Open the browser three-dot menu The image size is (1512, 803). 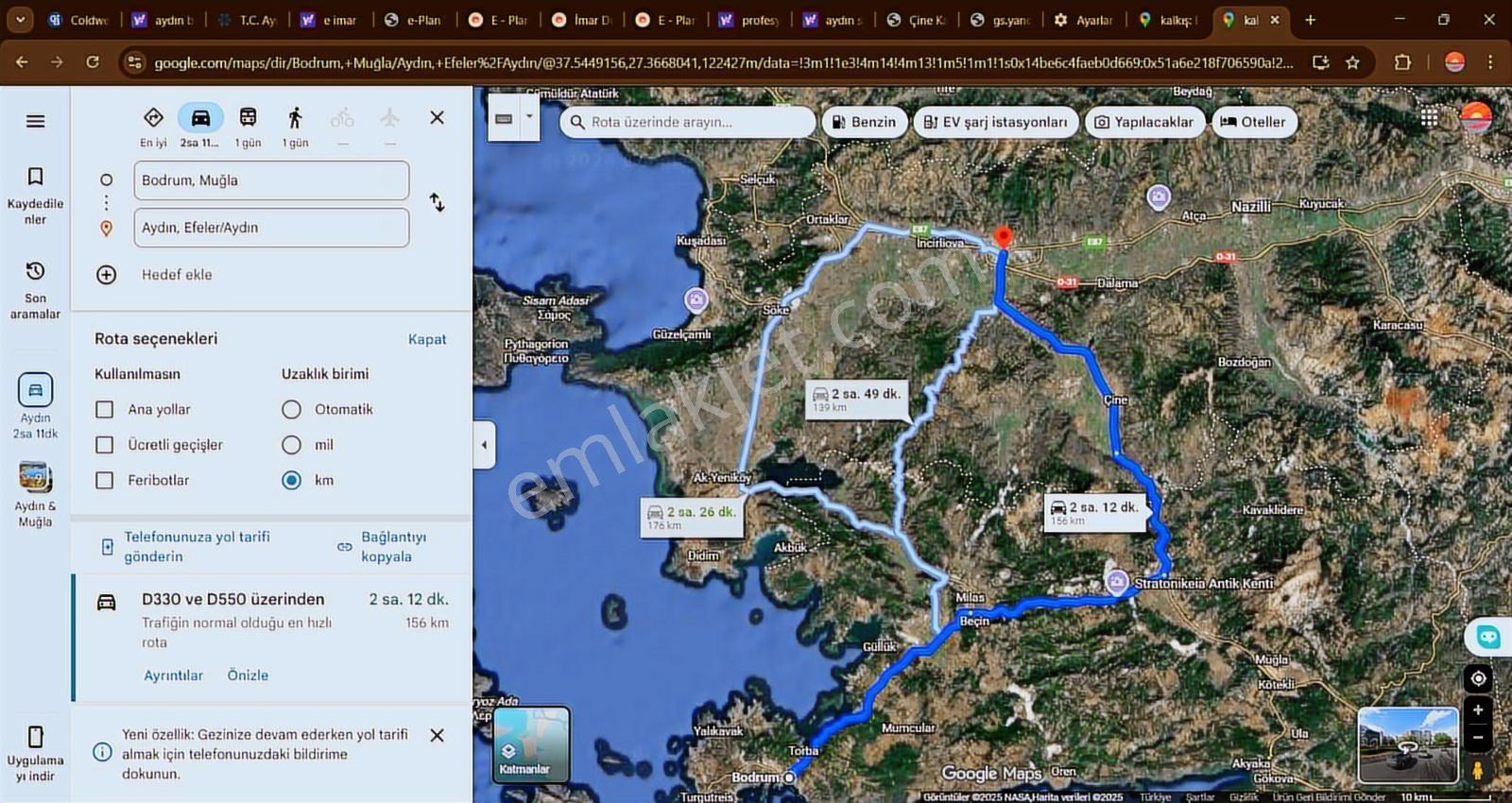tap(1490, 62)
